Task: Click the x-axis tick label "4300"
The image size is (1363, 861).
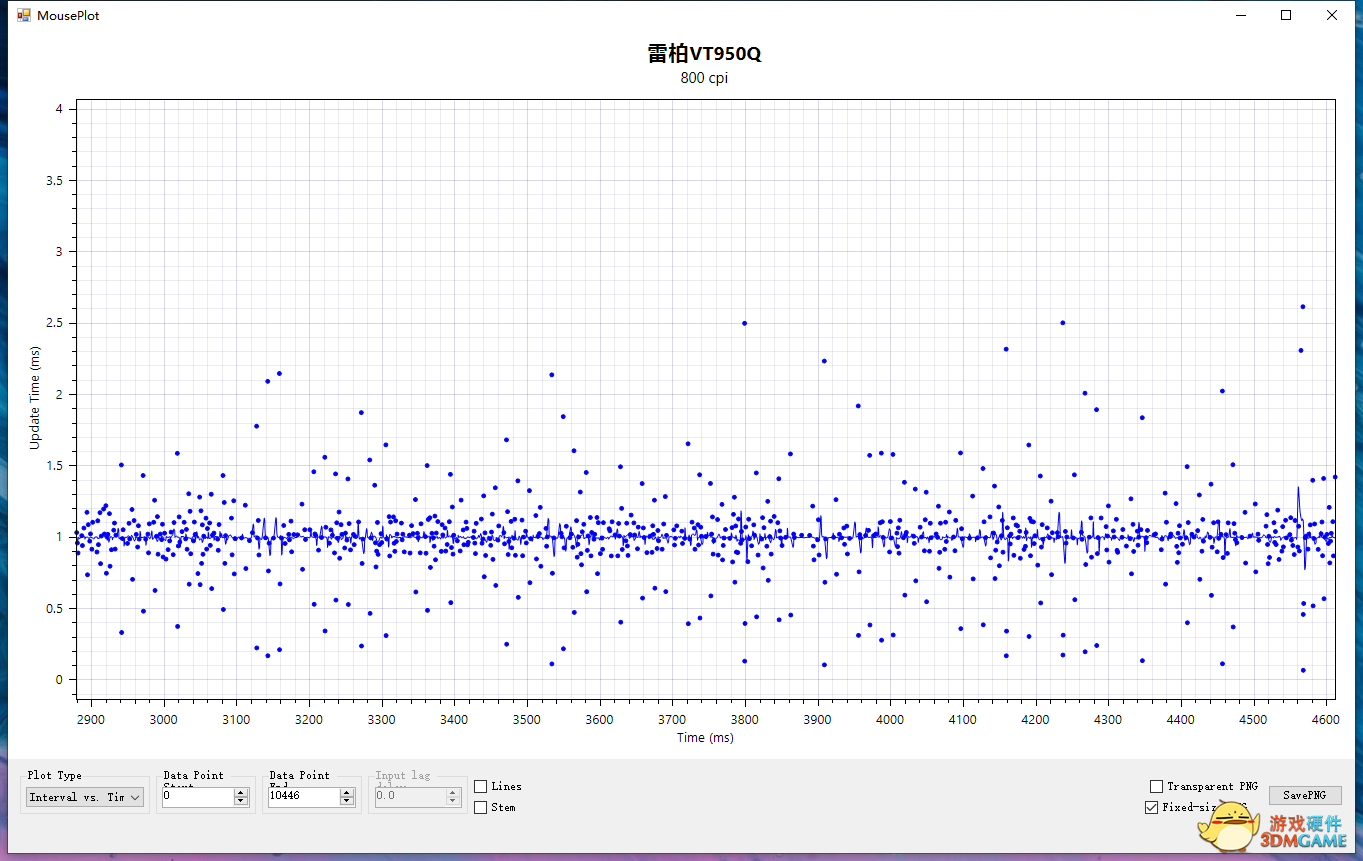Action: point(1108,719)
